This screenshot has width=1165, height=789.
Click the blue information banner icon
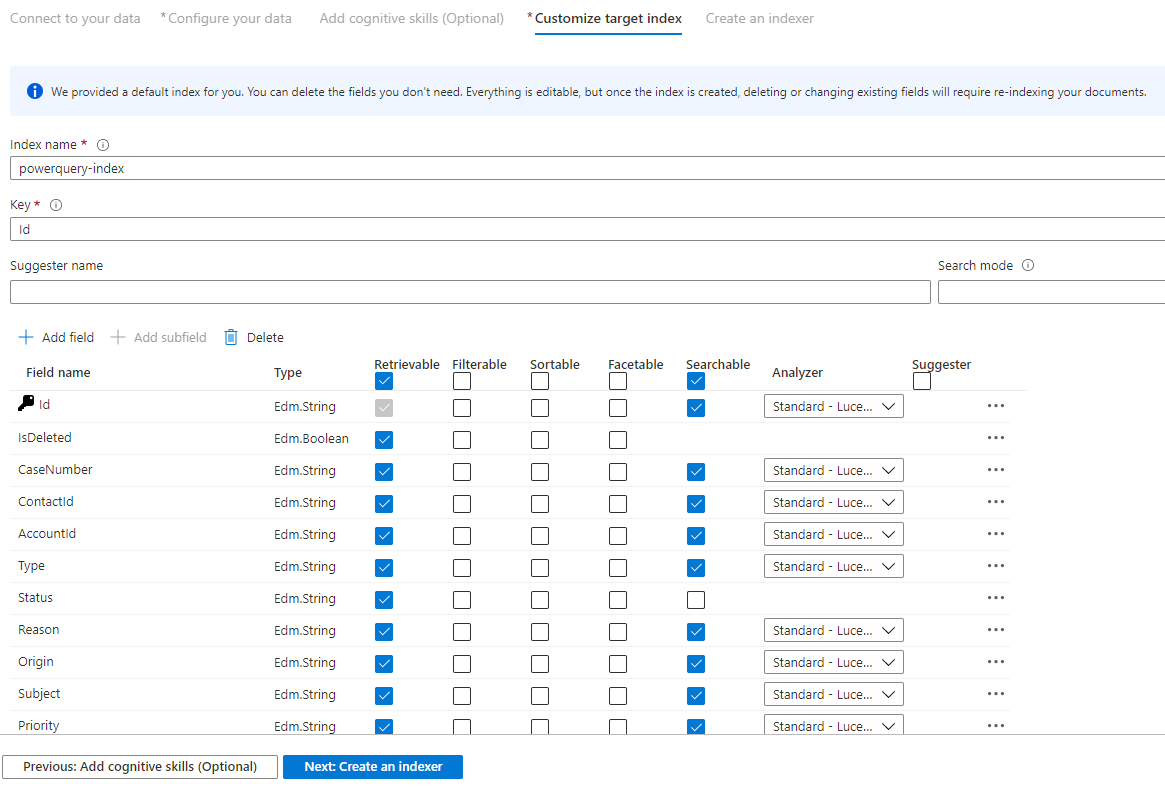(x=35, y=91)
